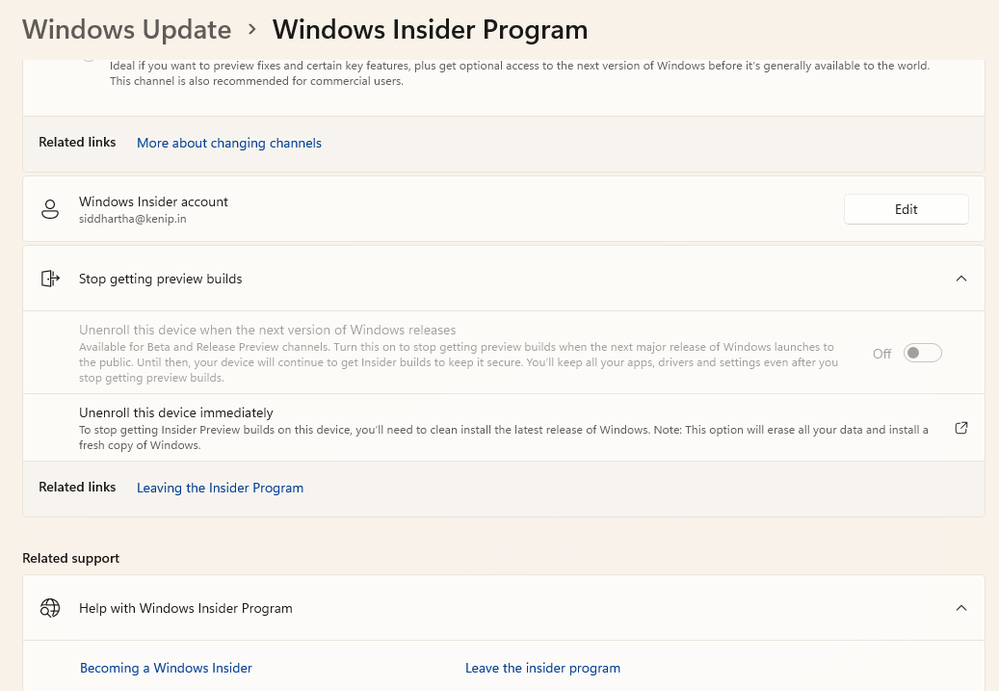Click Help with Windows Insider Program label

(x=185, y=608)
